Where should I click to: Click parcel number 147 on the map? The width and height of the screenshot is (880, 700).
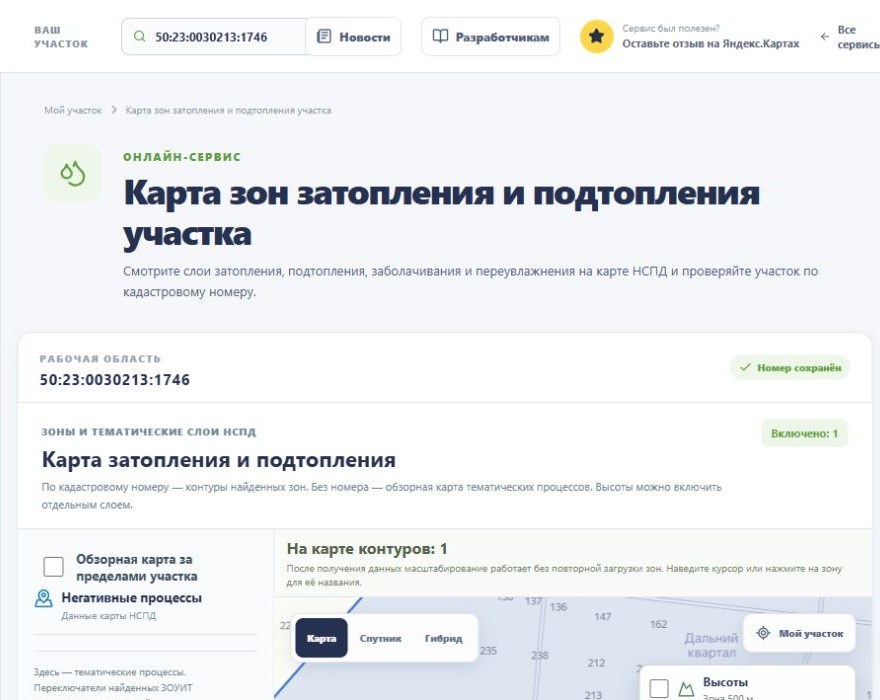point(603,617)
